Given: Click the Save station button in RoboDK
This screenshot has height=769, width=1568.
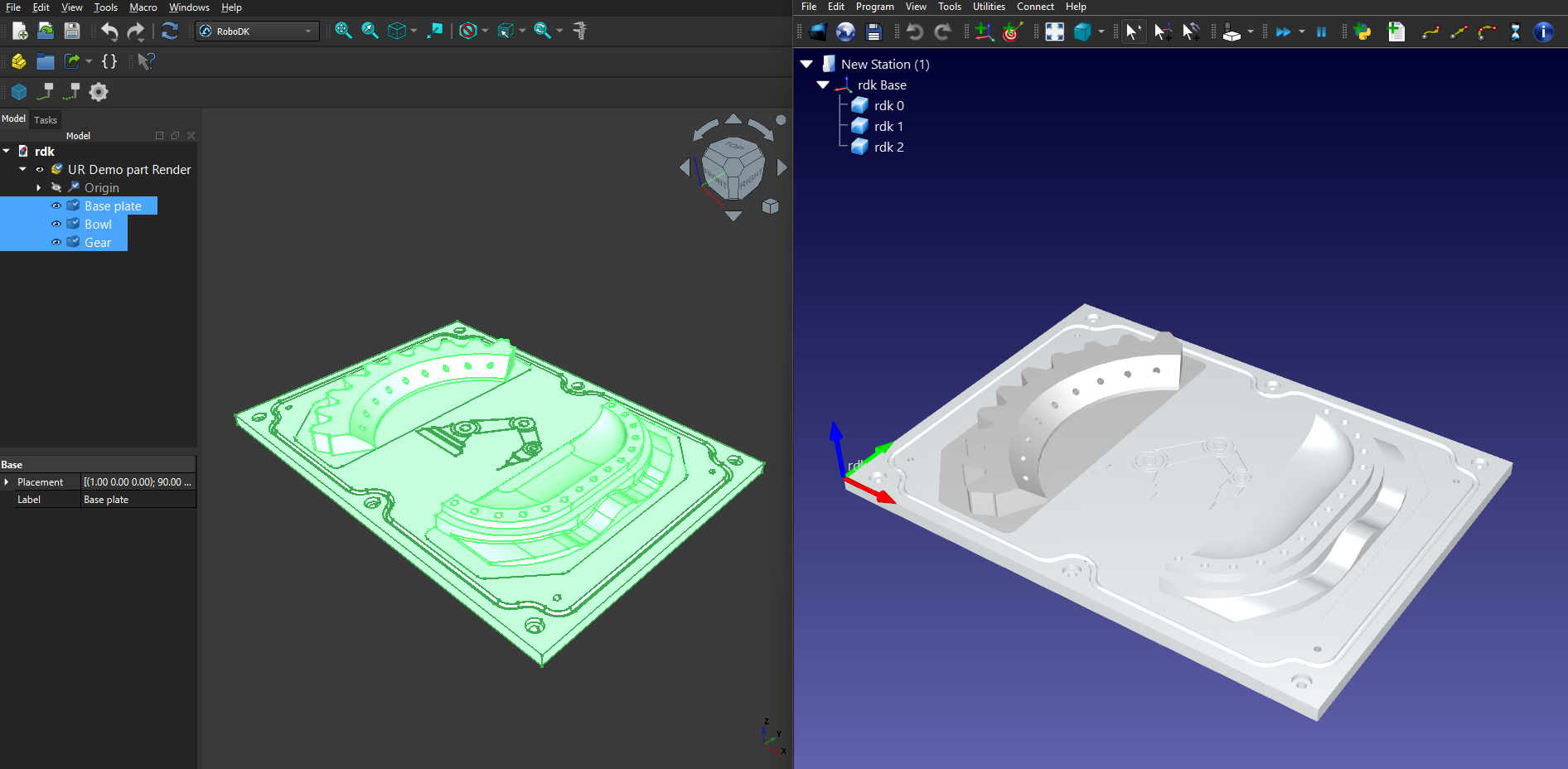Looking at the screenshot, I should [873, 32].
